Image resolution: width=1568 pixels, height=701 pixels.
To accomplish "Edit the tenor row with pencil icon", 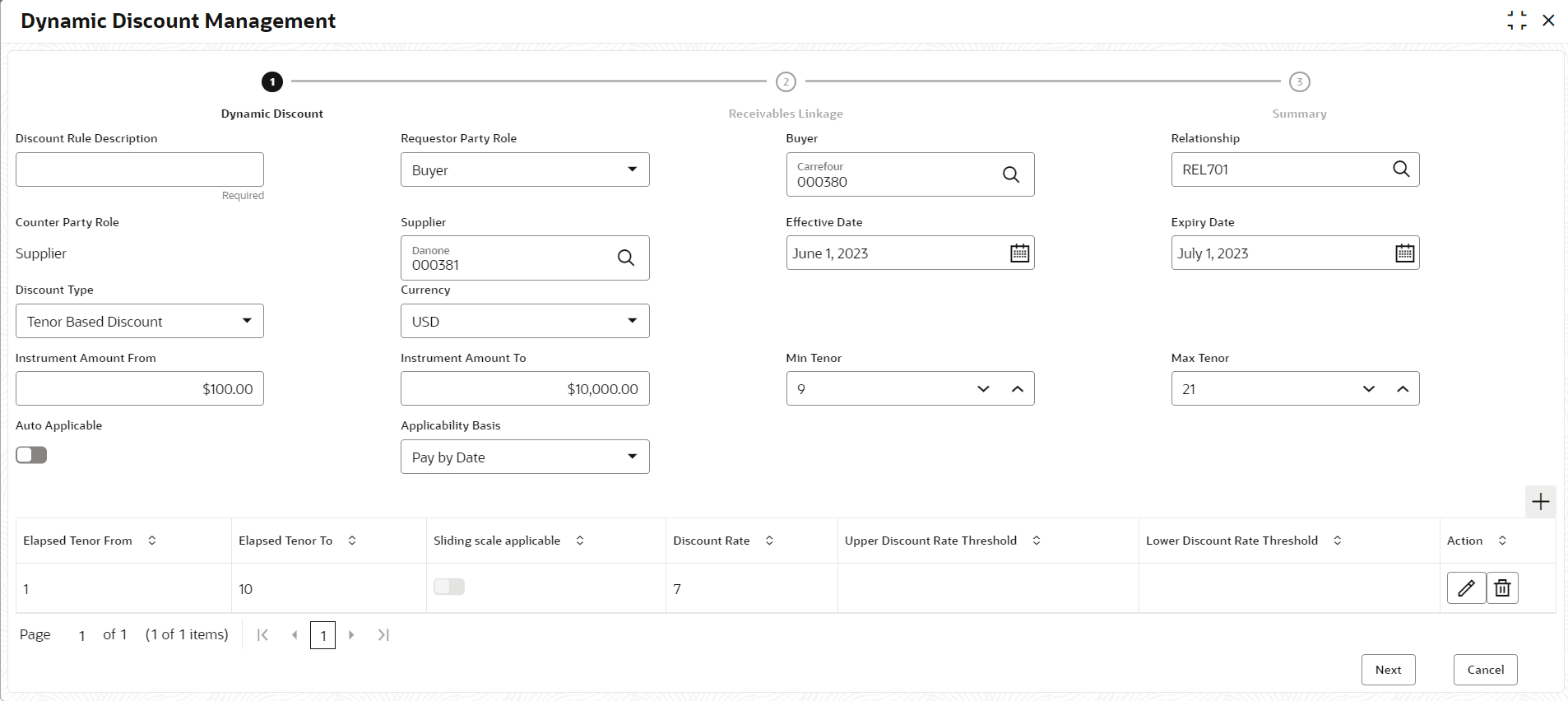I will pos(1466,588).
